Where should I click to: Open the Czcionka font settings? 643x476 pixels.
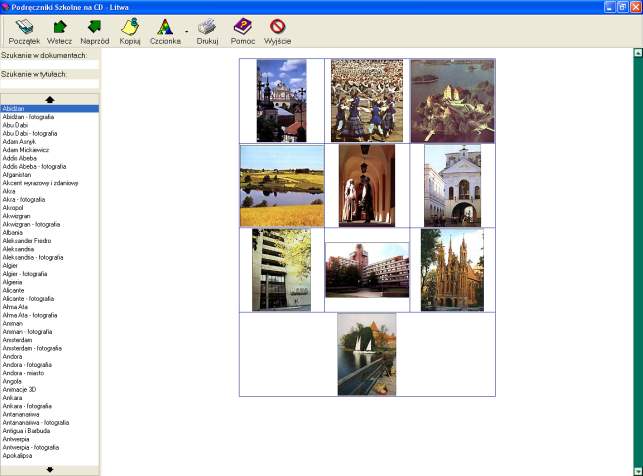pyautogui.click(x=165, y=30)
